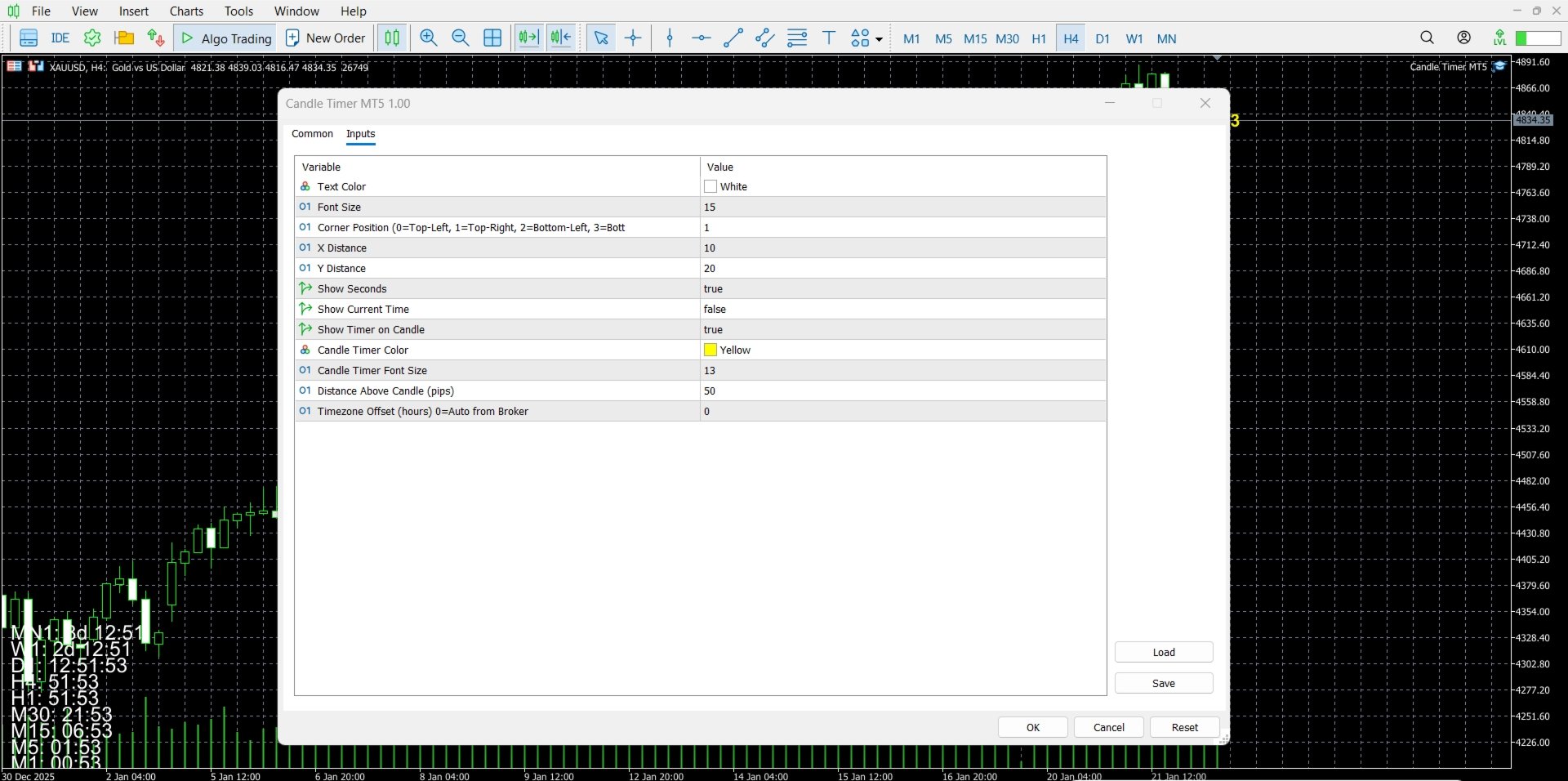Switch chart to M15 timeframe
Image resolution: width=1568 pixels, height=781 pixels.
coord(975,38)
